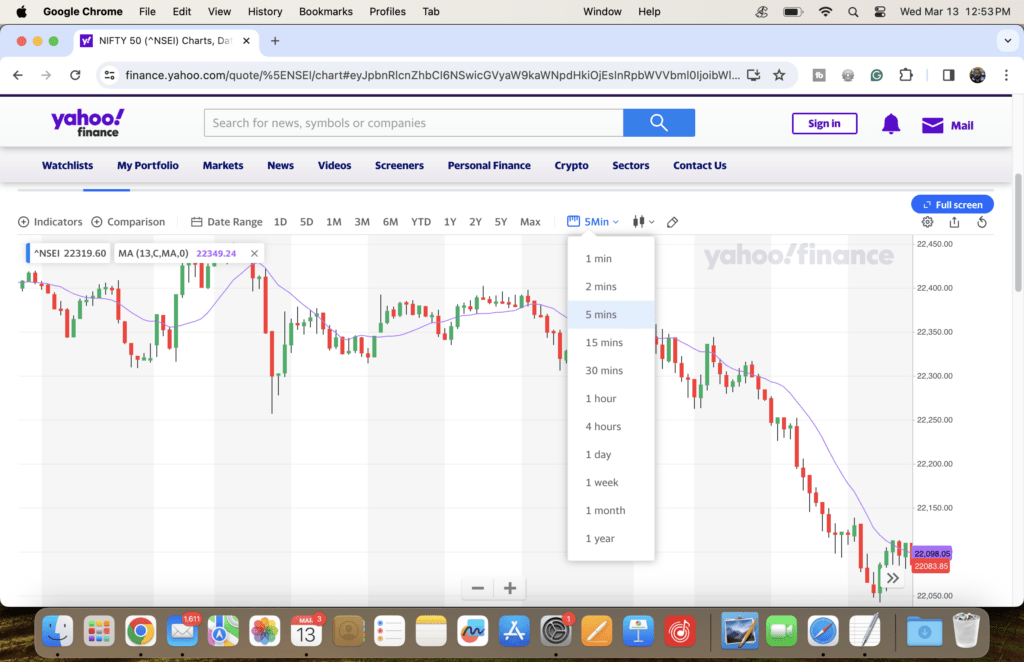Set range to 5D

pyautogui.click(x=306, y=222)
